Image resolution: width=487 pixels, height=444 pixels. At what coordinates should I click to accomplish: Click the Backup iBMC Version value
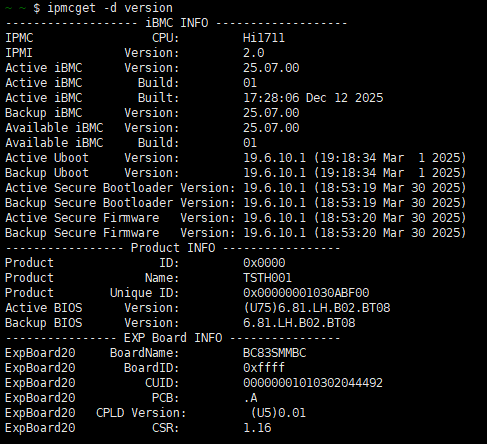coord(271,113)
